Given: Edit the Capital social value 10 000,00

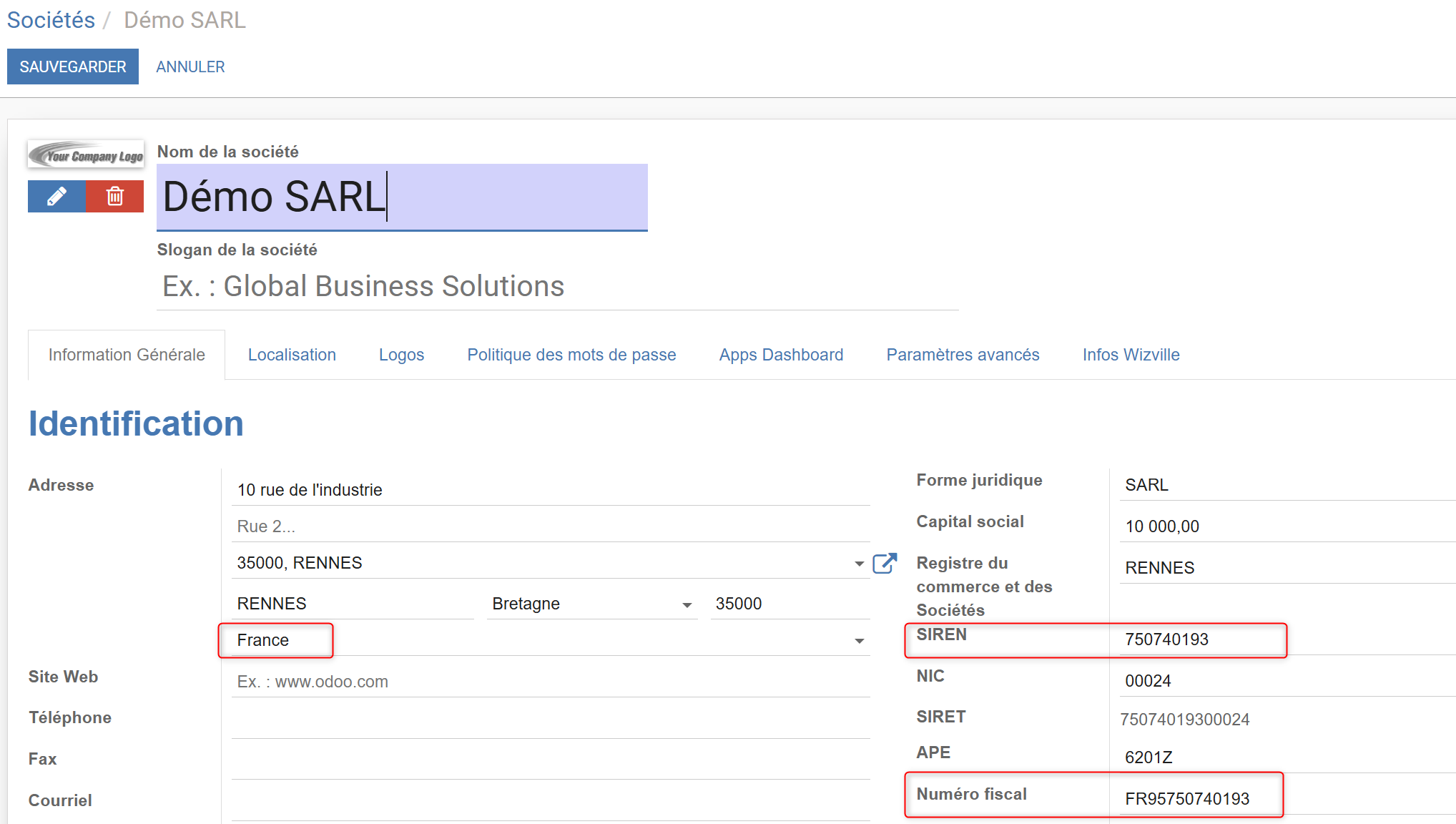Looking at the screenshot, I should click(x=1287, y=526).
